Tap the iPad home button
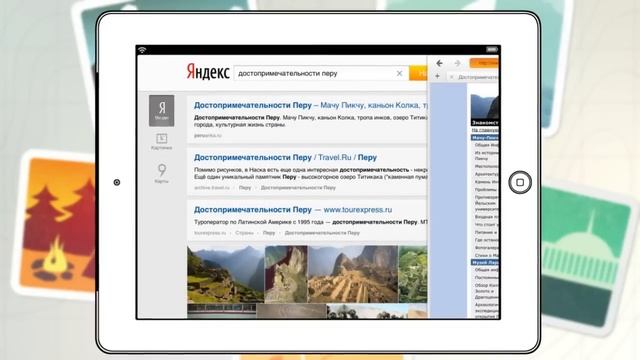This screenshot has height=360, width=640. [x=520, y=182]
